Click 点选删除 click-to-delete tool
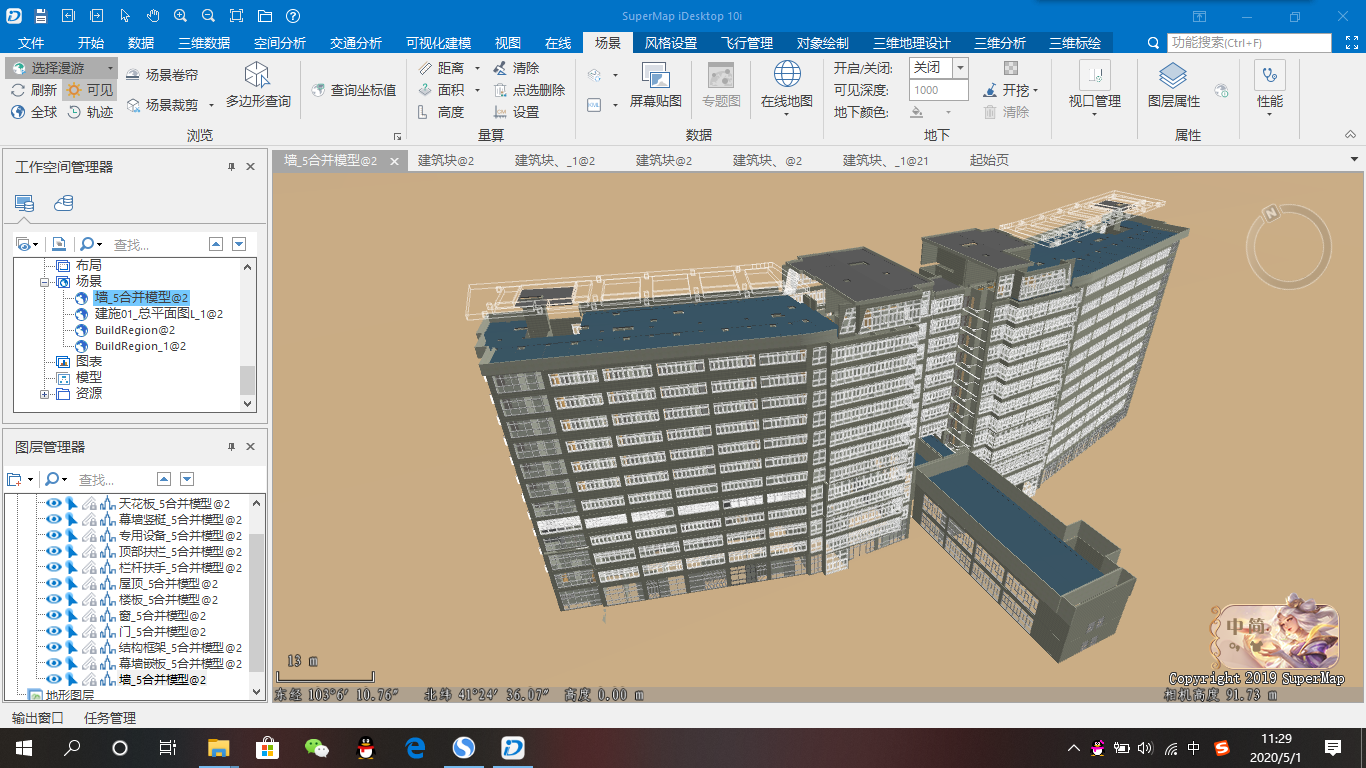This screenshot has width=1366, height=768. click(x=529, y=90)
